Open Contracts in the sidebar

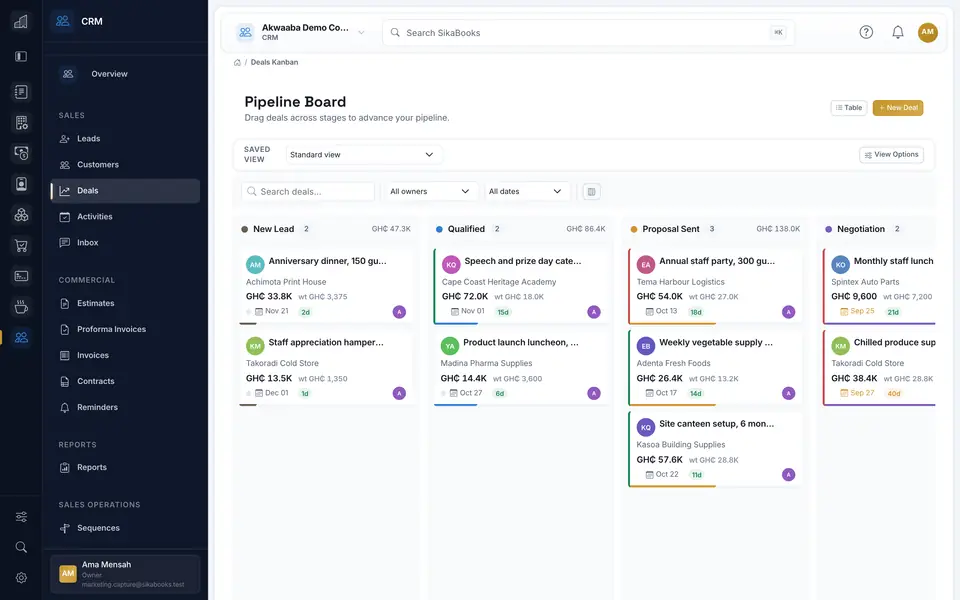point(125,381)
